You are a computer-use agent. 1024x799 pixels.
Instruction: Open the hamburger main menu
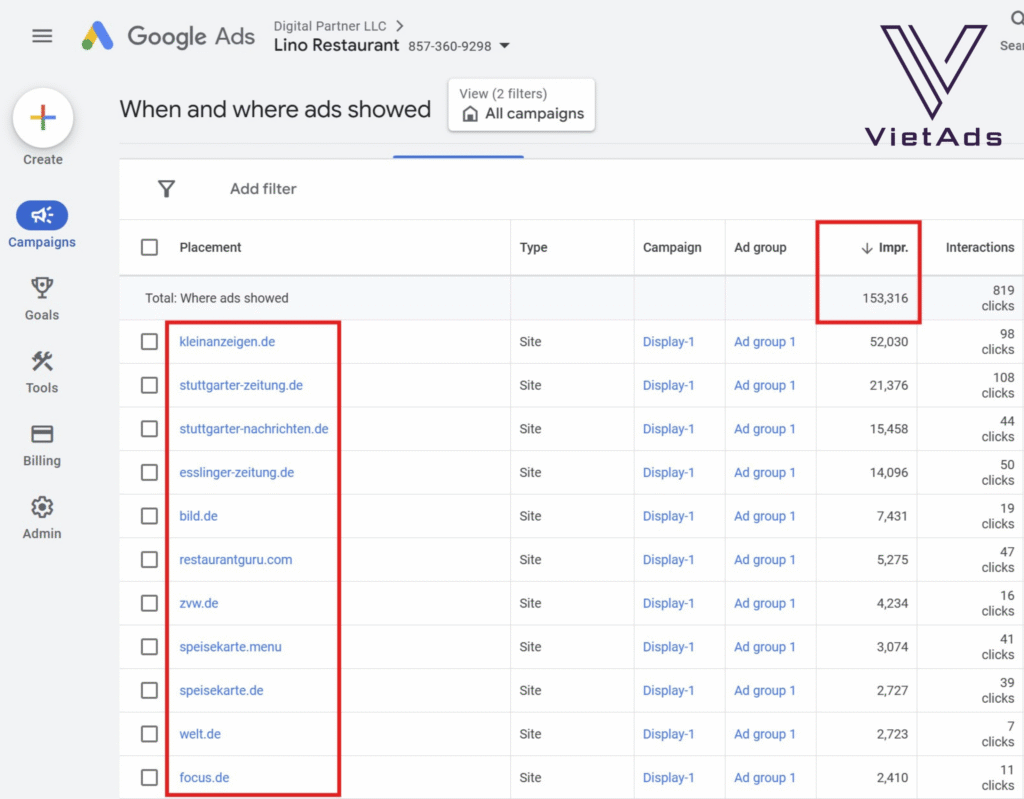tap(42, 36)
